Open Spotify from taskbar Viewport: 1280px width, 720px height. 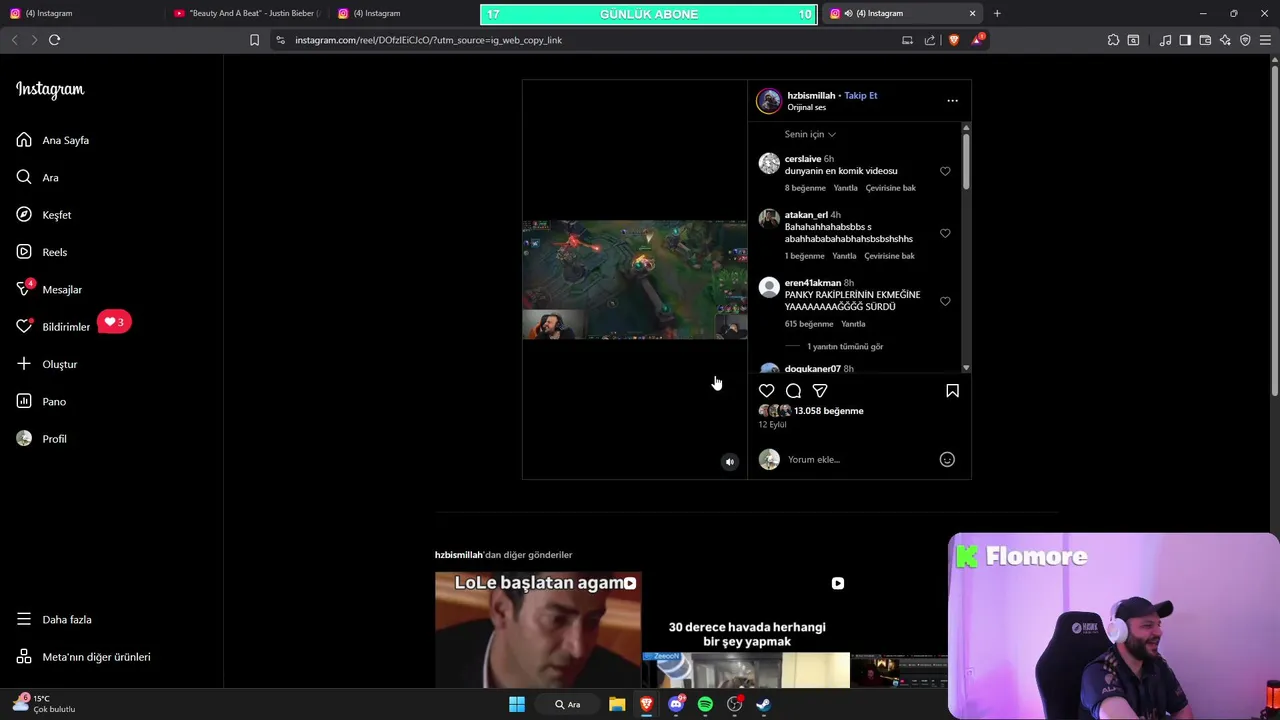705,705
